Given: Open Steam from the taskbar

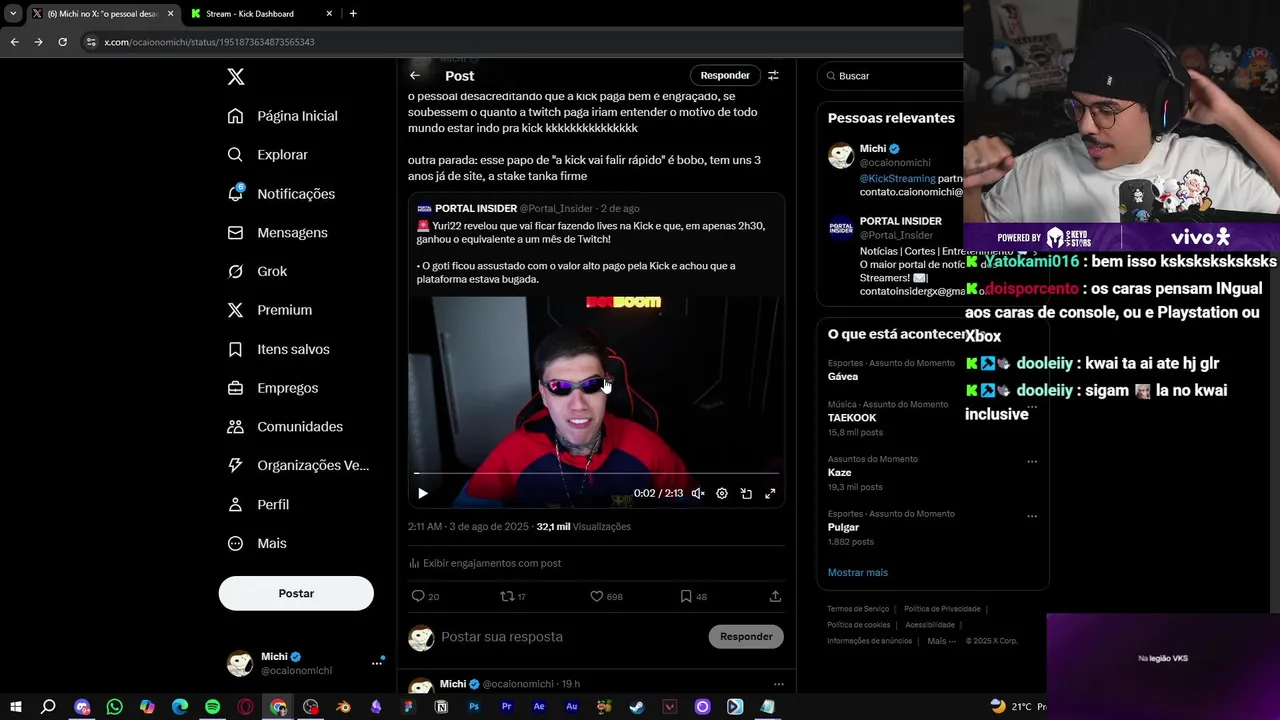Looking at the screenshot, I should (637, 707).
